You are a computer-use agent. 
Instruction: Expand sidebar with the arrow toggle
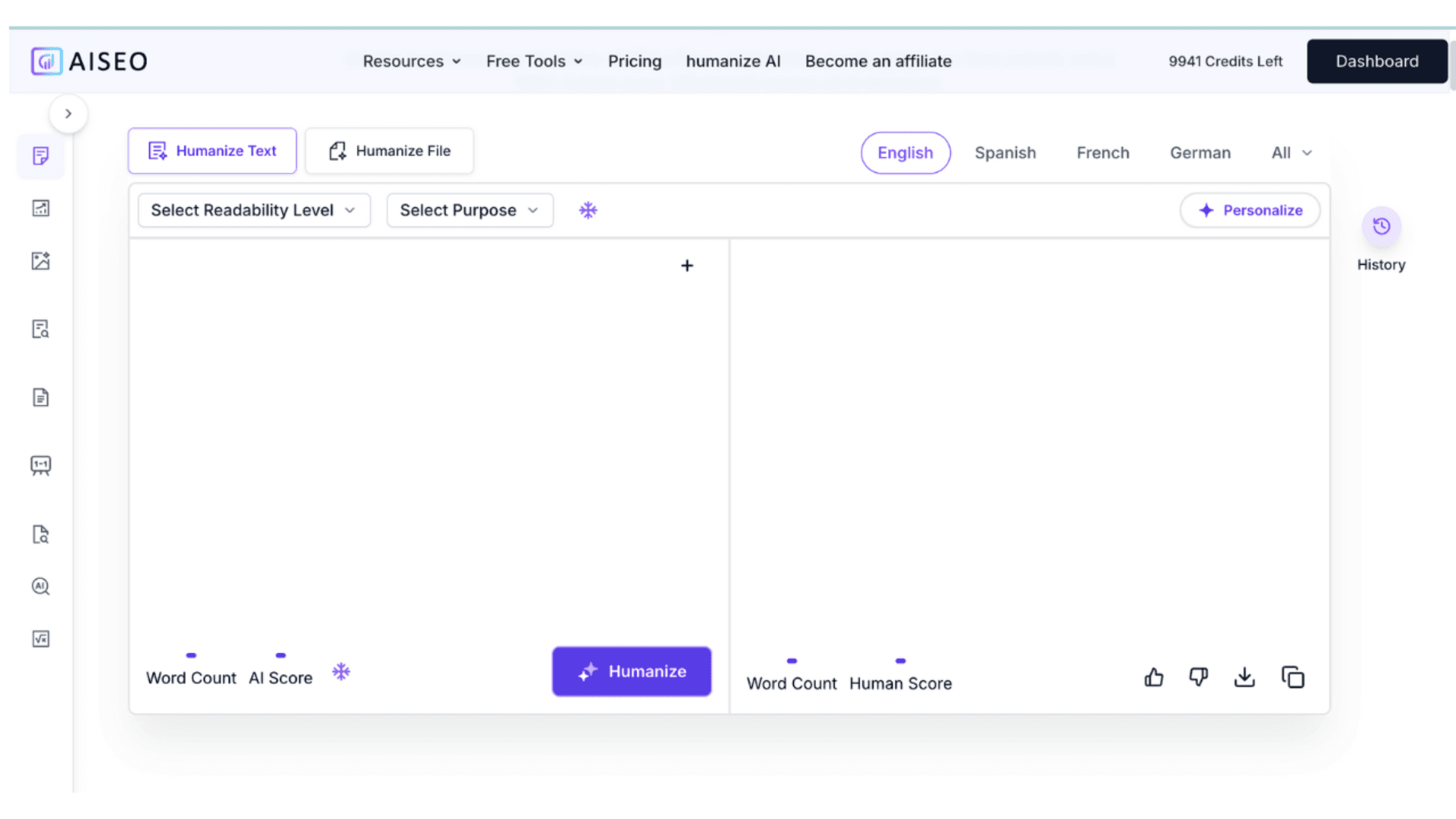(x=68, y=114)
